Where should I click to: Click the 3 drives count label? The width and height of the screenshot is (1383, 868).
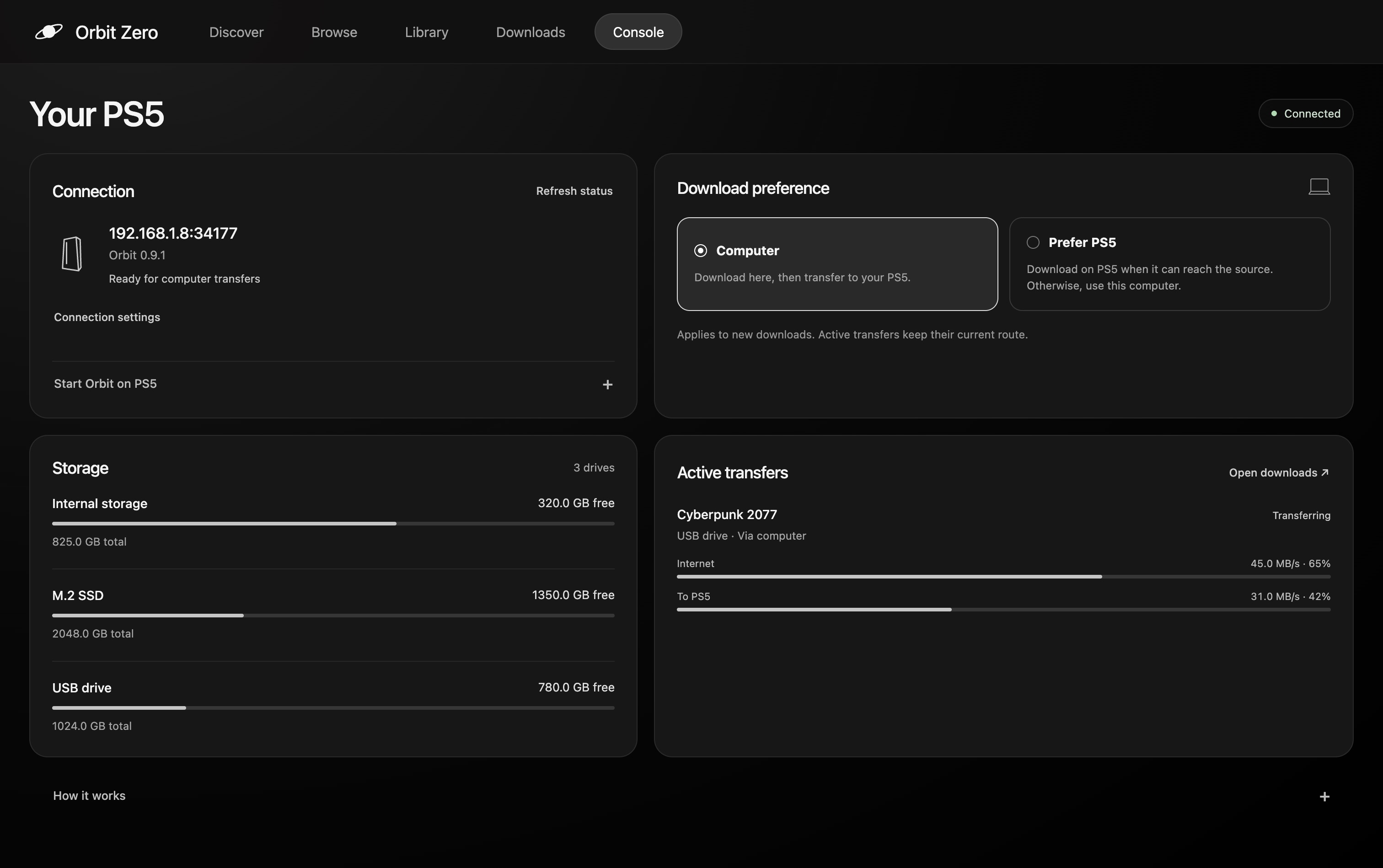(x=594, y=468)
